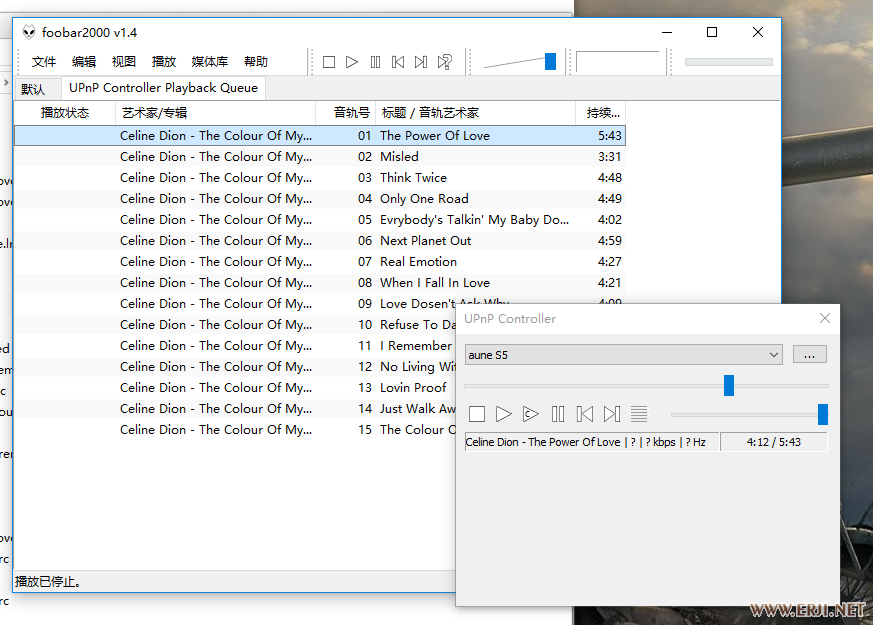Pause playback in UPnP Controller
The height and width of the screenshot is (625, 873).
558,414
